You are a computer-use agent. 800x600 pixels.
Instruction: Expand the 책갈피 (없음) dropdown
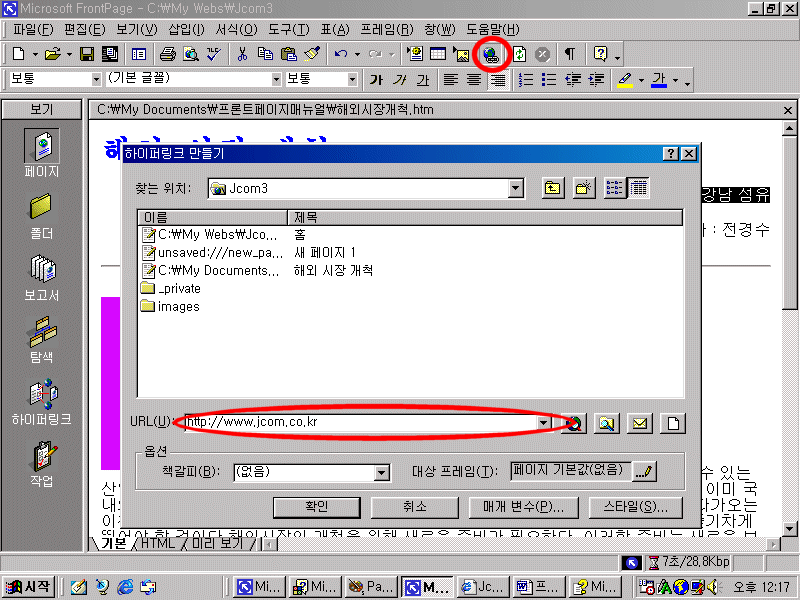point(382,472)
